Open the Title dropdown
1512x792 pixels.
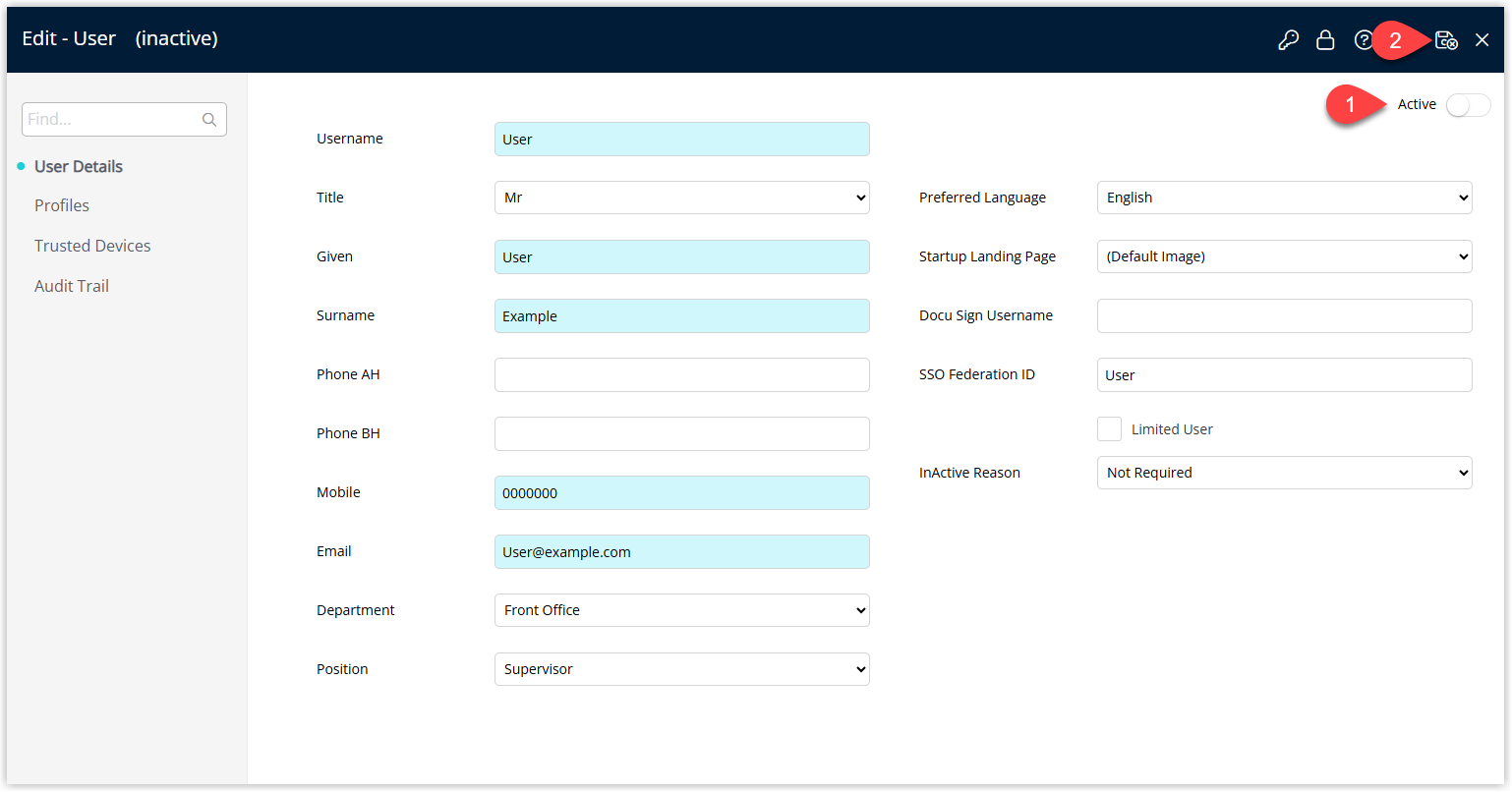682,198
